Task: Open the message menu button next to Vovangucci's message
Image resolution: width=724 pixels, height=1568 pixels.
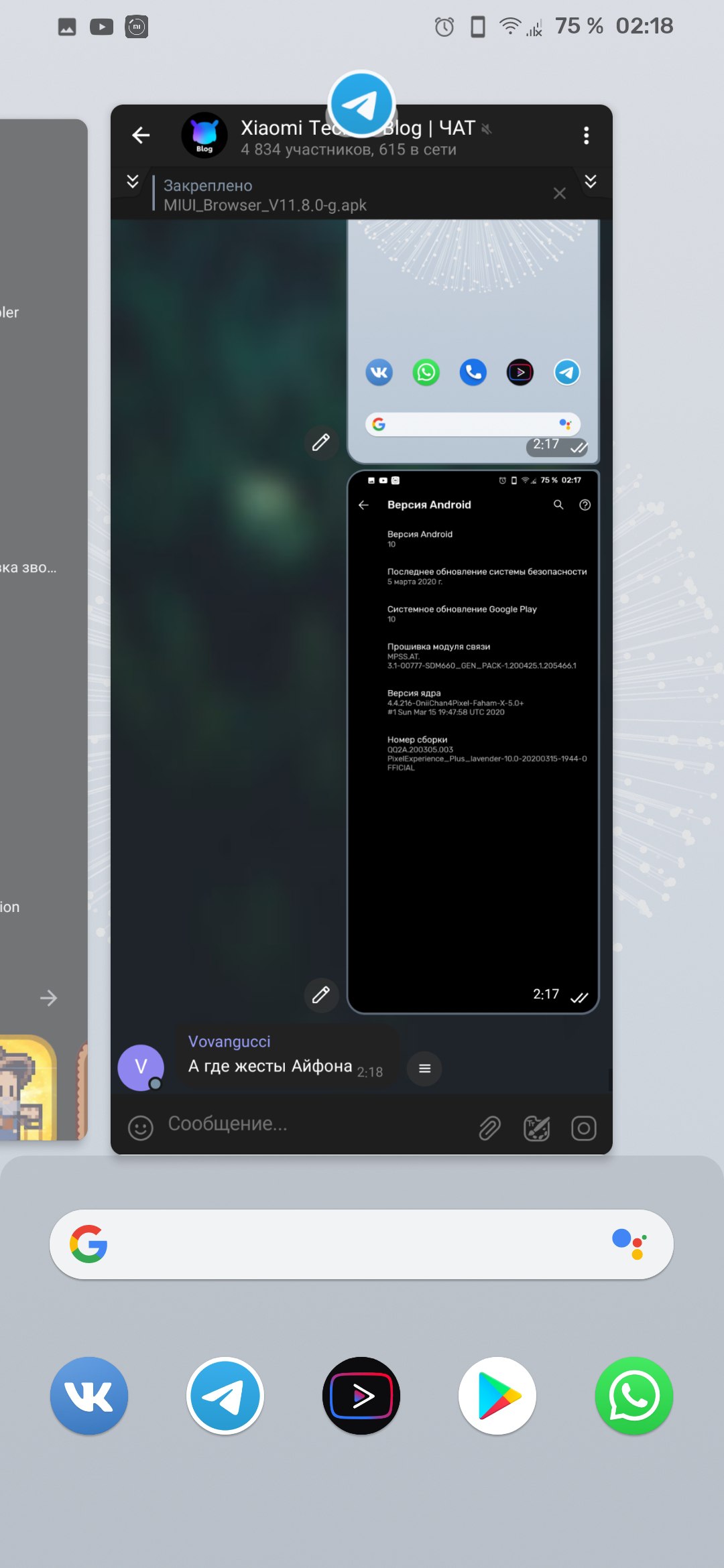Action: [x=424, y=1068]
